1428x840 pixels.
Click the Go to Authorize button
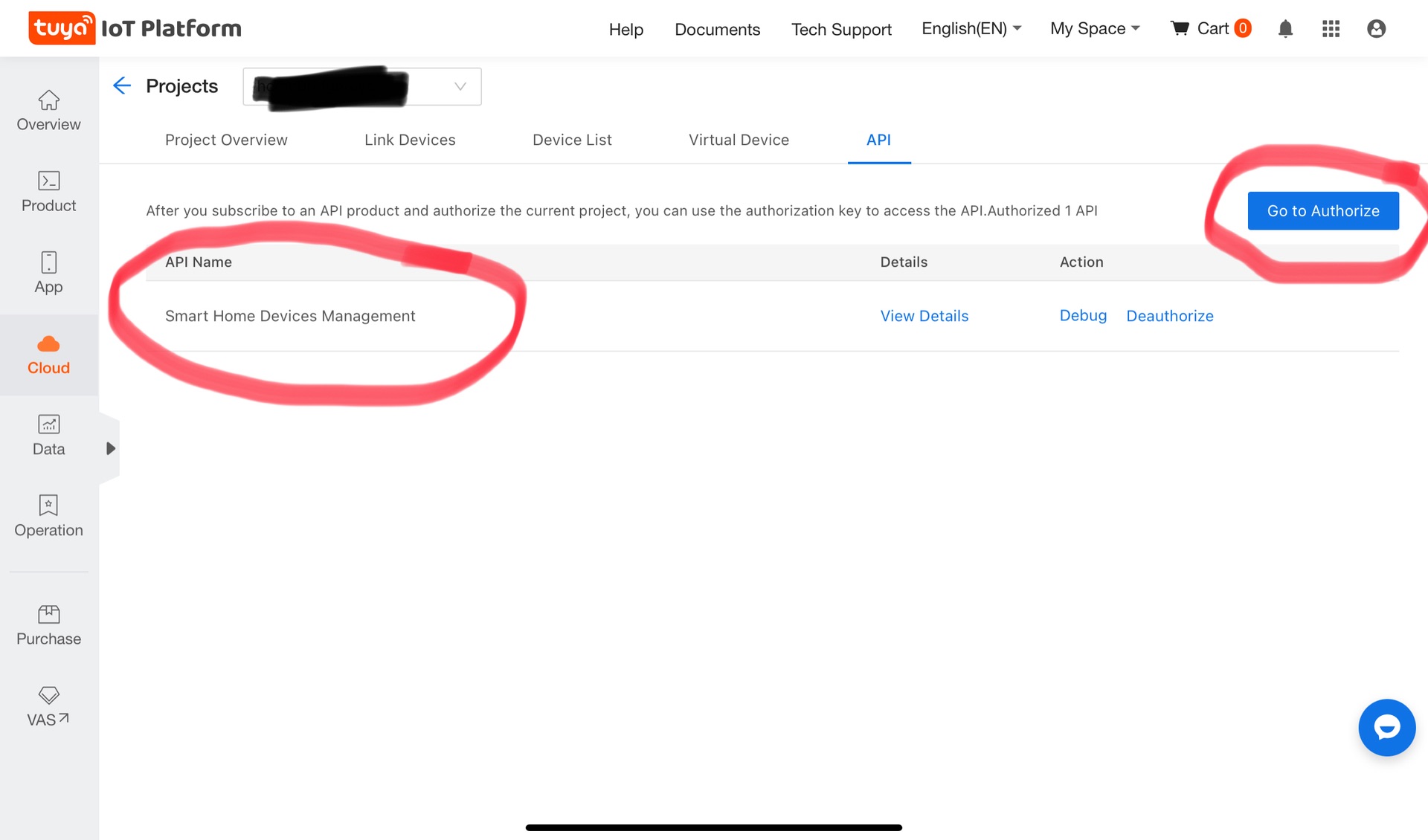1322,211
